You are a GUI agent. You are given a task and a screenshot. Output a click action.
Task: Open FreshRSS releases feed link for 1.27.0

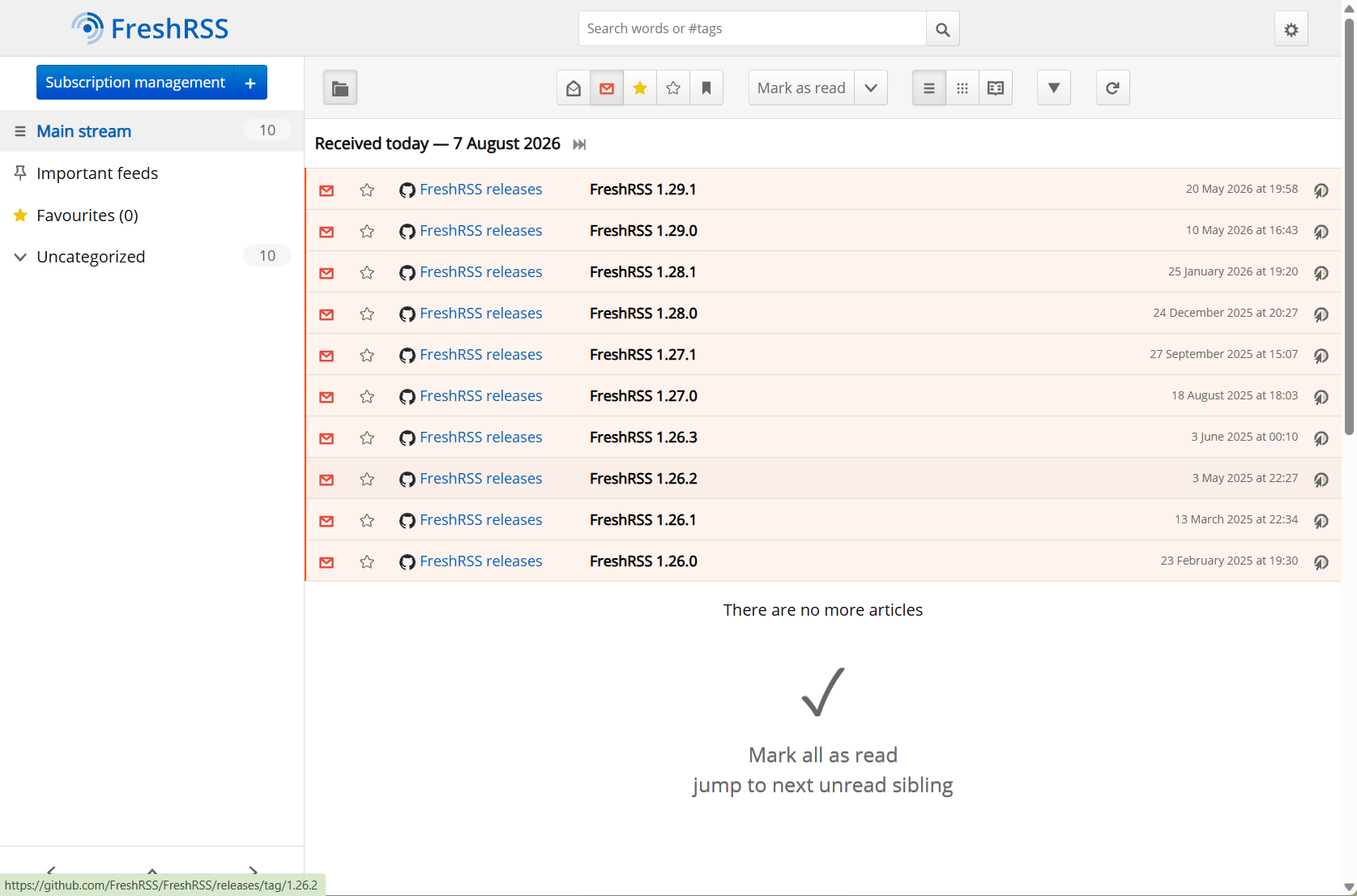click(480, 396)
